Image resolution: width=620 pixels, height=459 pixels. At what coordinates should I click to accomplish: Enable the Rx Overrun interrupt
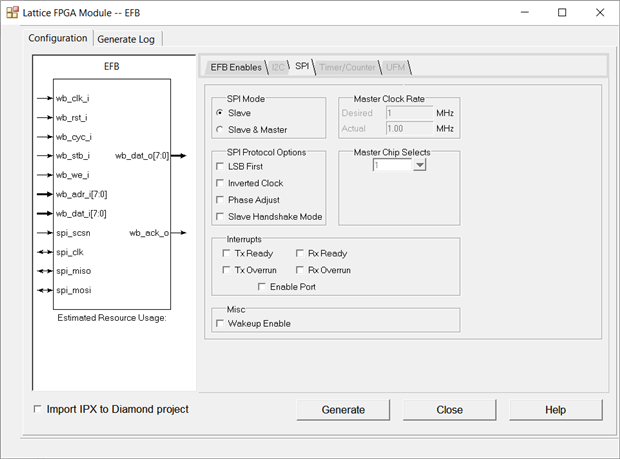coord(300,270)
